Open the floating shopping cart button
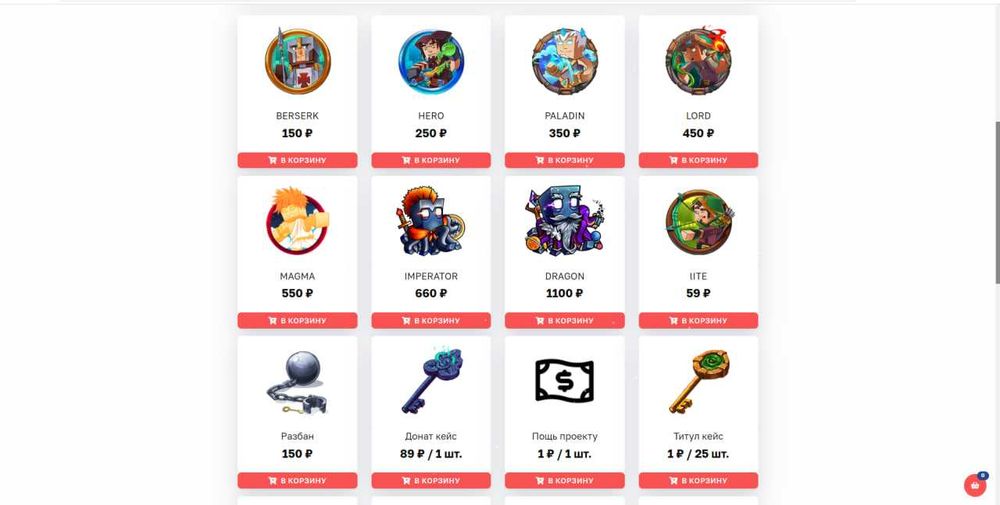The height and width of the screenshot is (505, 1000). 975,485
